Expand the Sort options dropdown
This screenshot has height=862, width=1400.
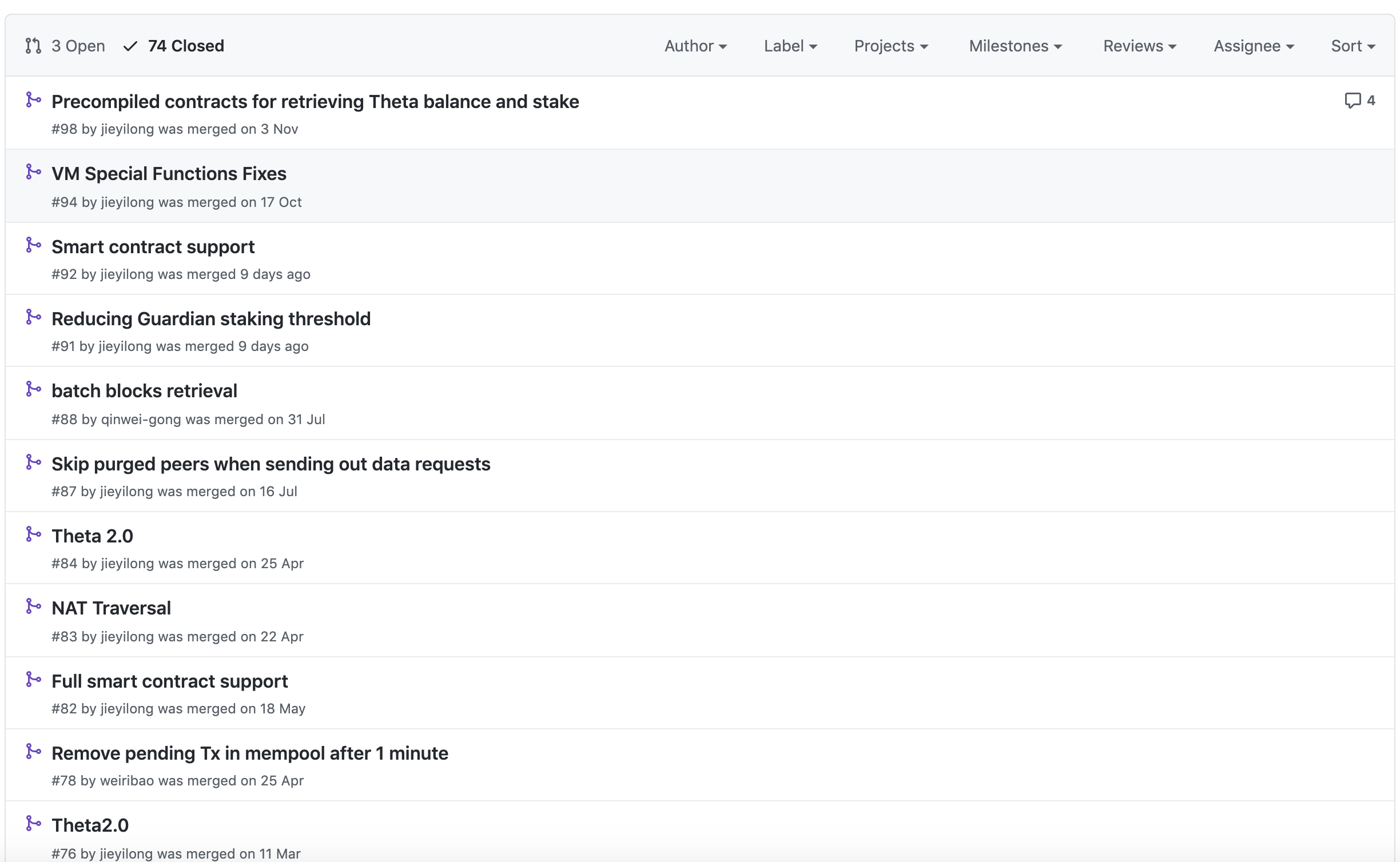pos(1352,46)
